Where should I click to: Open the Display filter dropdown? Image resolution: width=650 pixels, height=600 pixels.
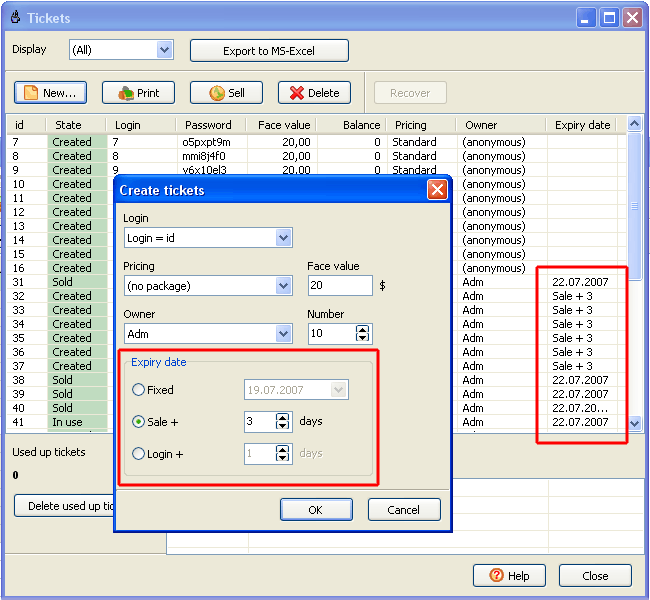[165, 50]
